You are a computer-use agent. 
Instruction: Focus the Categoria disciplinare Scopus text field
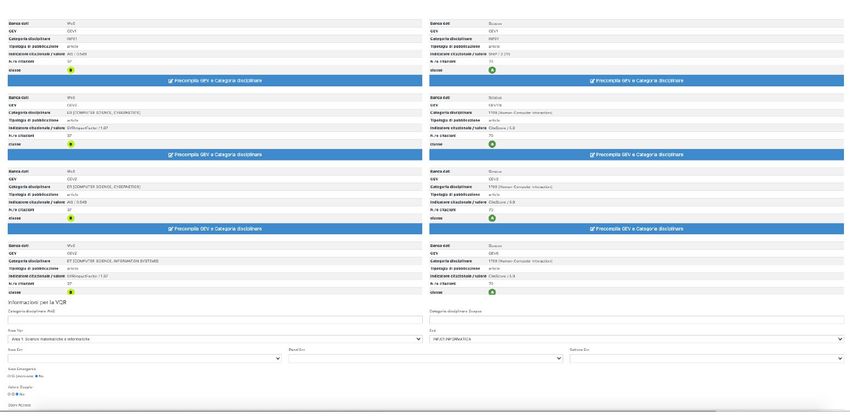pos(636,320)
